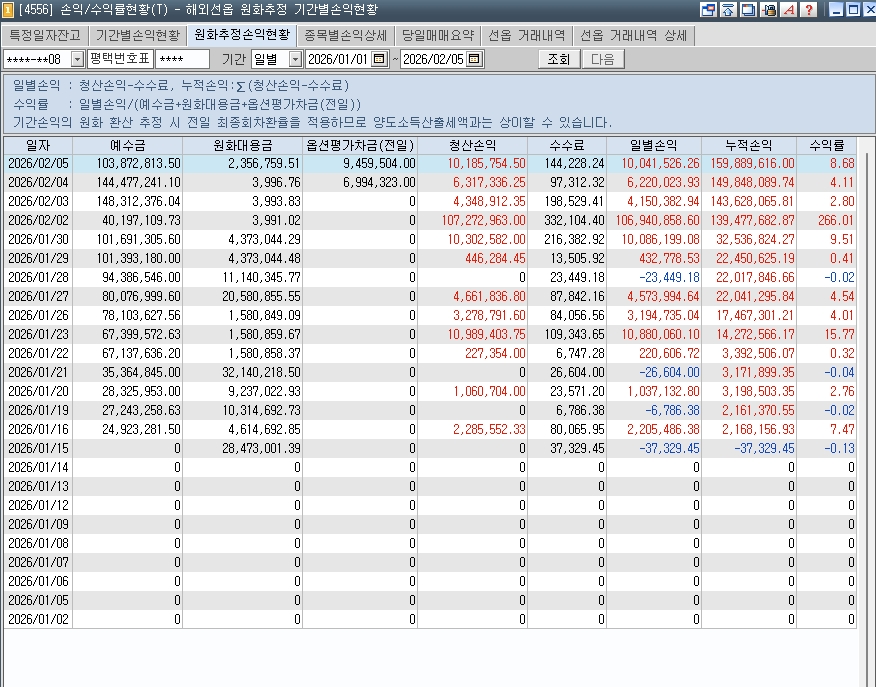Click the 수수료 column header

[x=567, y=145]
